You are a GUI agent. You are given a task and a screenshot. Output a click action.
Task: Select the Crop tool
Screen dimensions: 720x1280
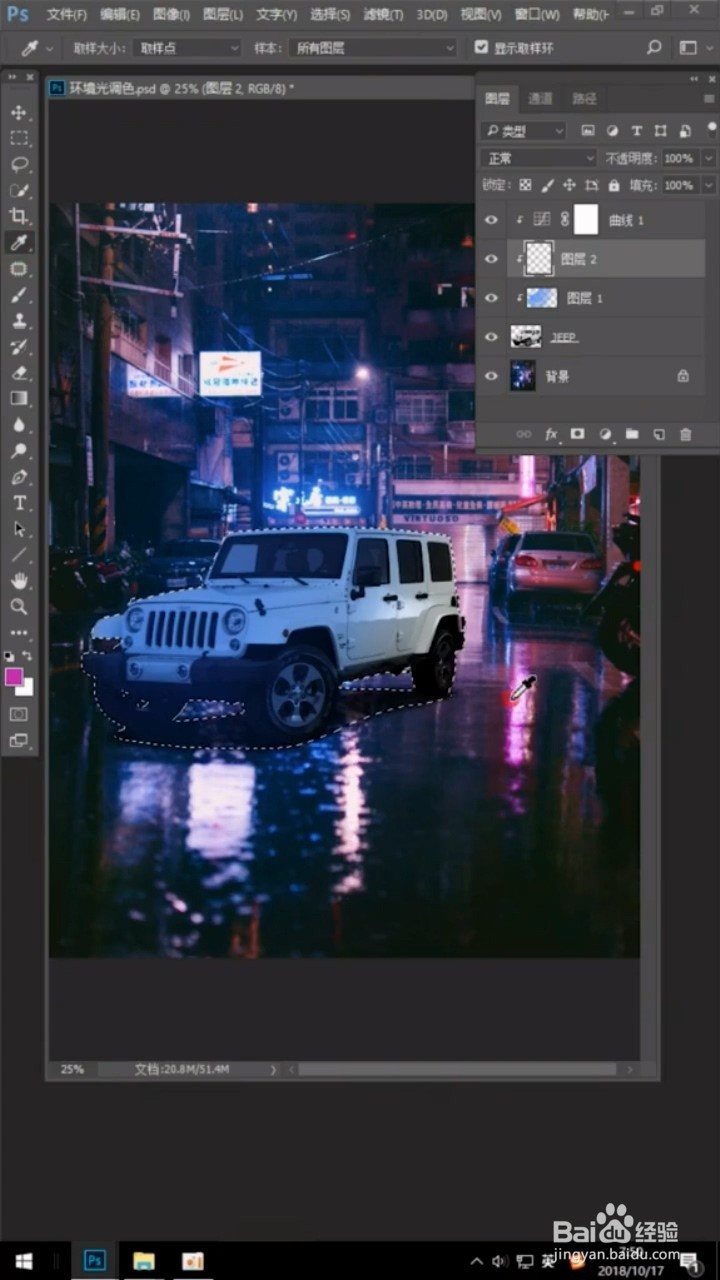(19, 216)
